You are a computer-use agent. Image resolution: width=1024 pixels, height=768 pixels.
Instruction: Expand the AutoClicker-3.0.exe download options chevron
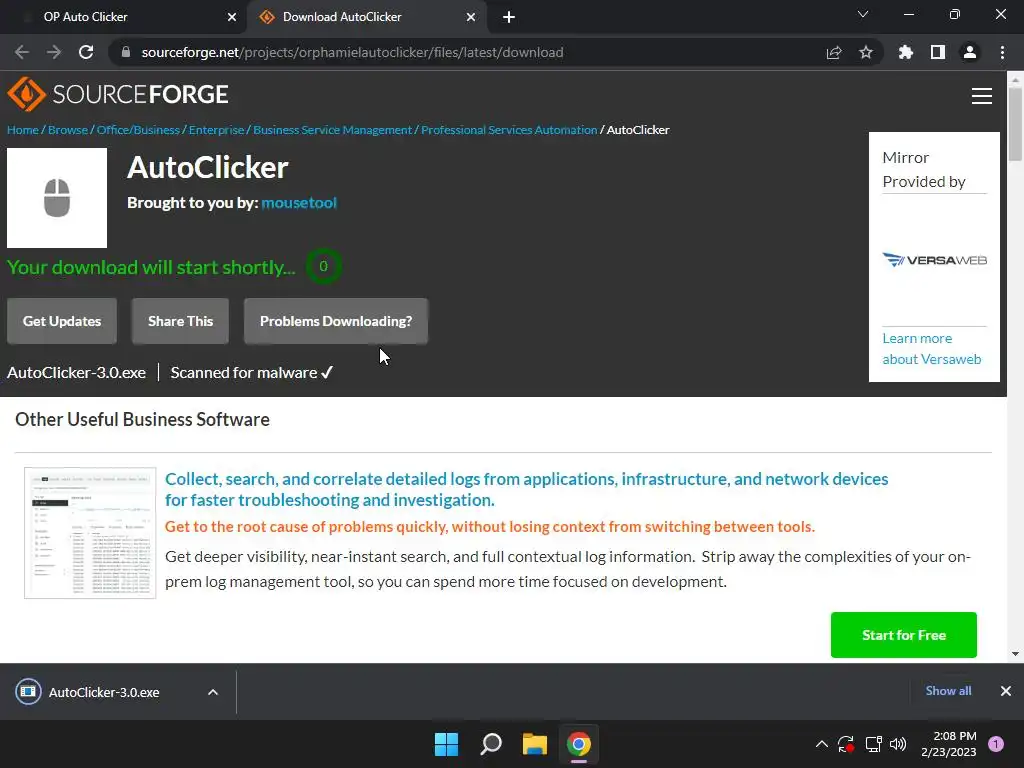(x=213, y=692)
